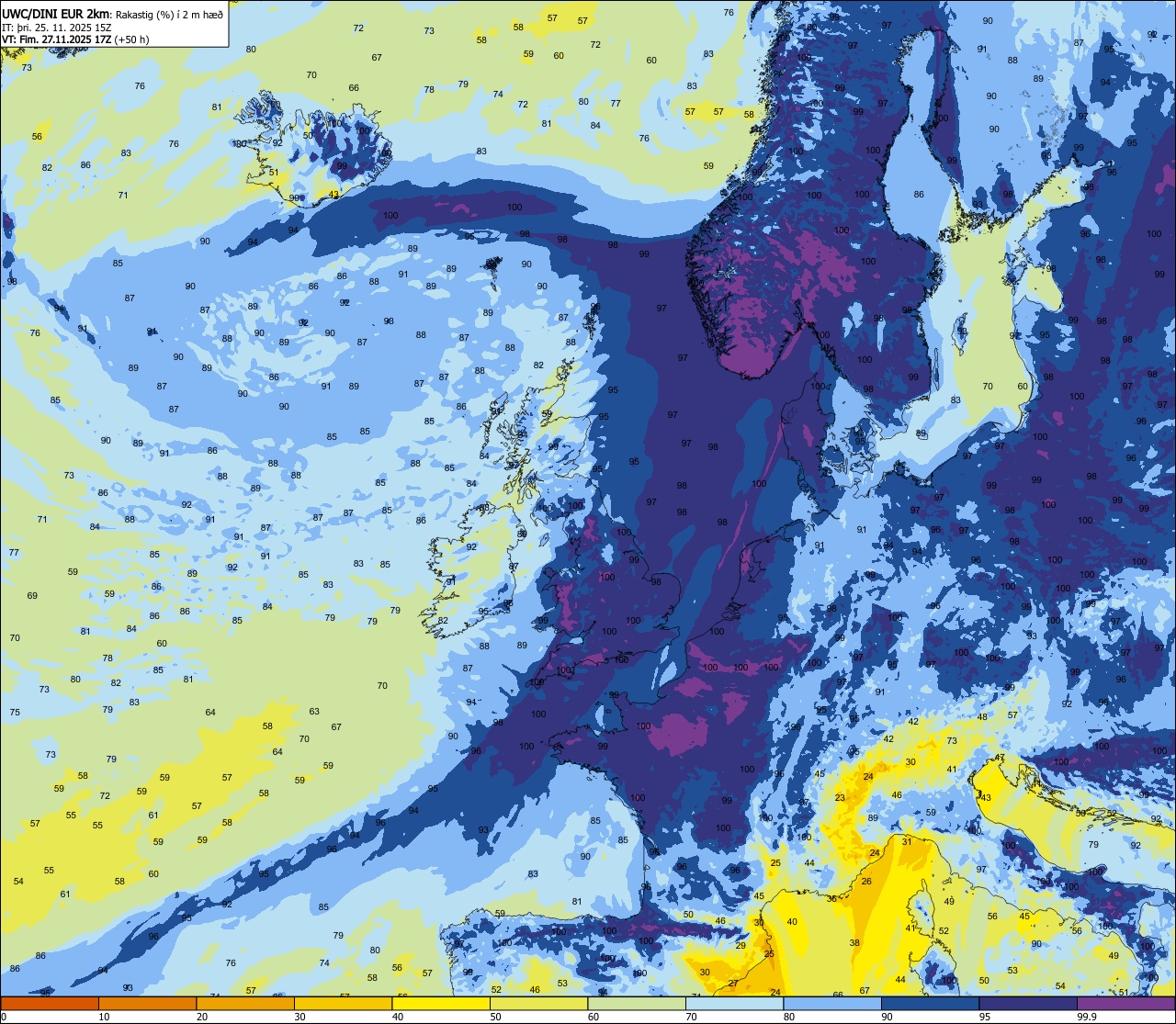The width and height of the screenshot is (1176, 1024).
Task: Click the legend tick label '99.9'
Action: (1088, 1017)
